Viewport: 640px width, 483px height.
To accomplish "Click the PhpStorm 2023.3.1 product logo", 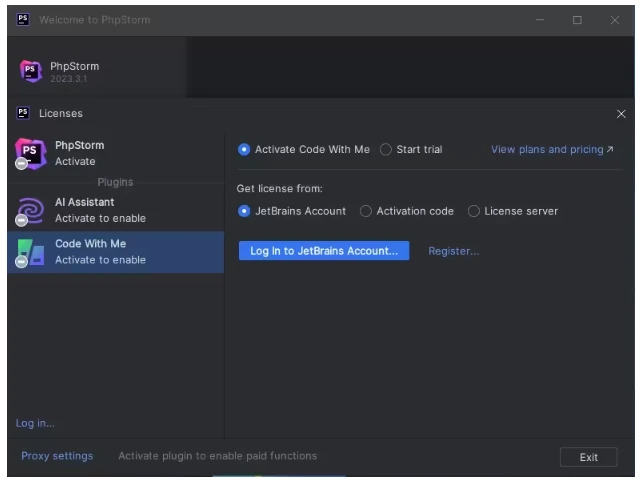I will 30,71.
